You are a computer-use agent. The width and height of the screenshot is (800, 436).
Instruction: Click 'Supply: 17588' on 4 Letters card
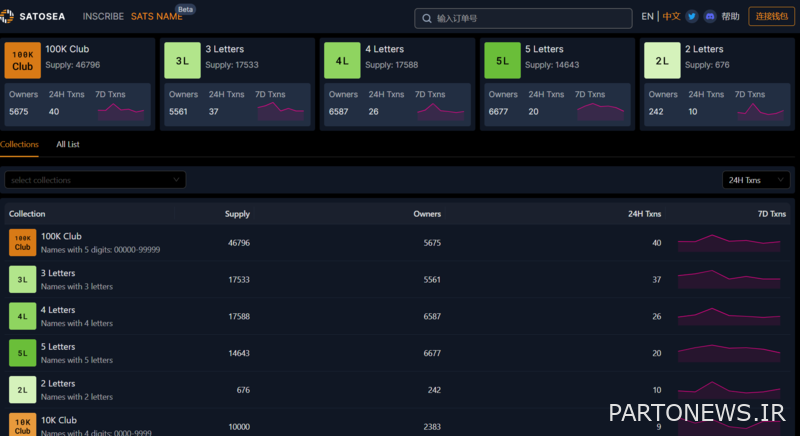(391, 65)
